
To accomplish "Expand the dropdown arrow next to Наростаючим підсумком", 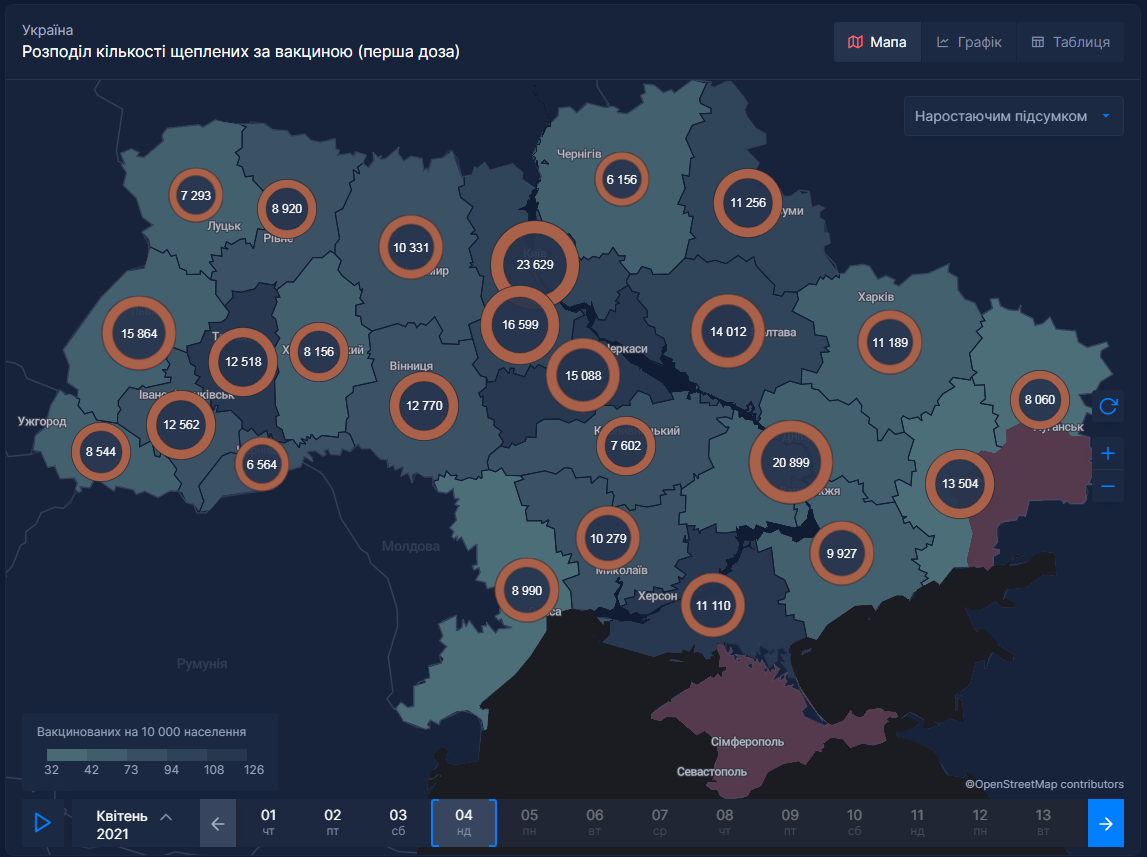I will pos(1107,116).
